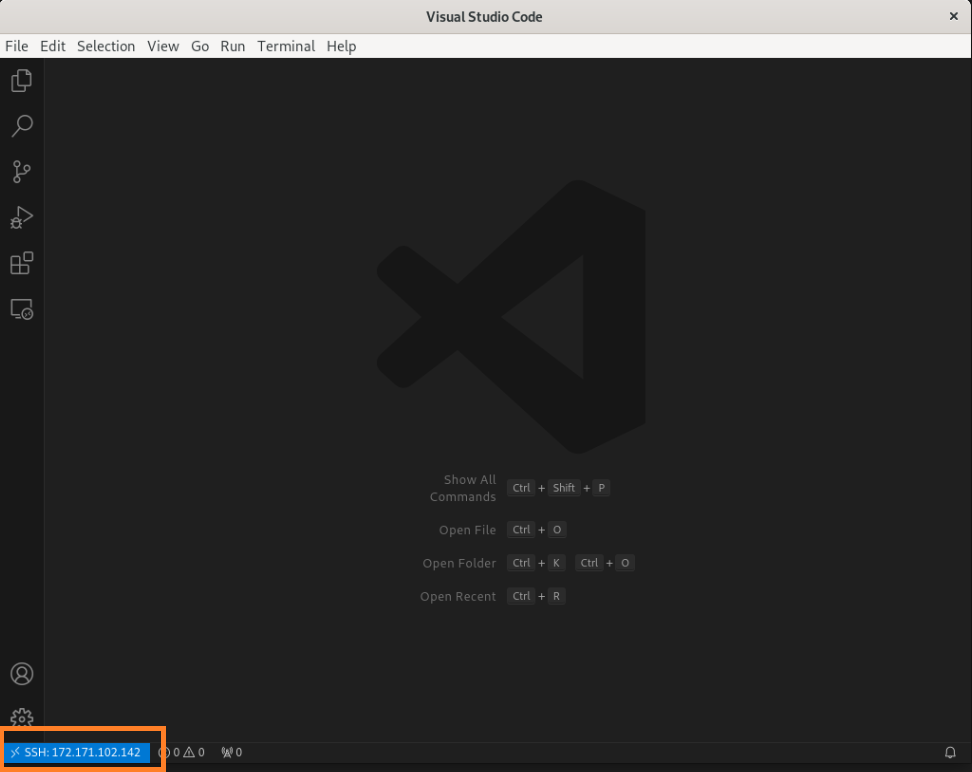The height and width of the screenshot is (772, 972).
Task: Open the Selection menu
Action: (x=106, y=46)
